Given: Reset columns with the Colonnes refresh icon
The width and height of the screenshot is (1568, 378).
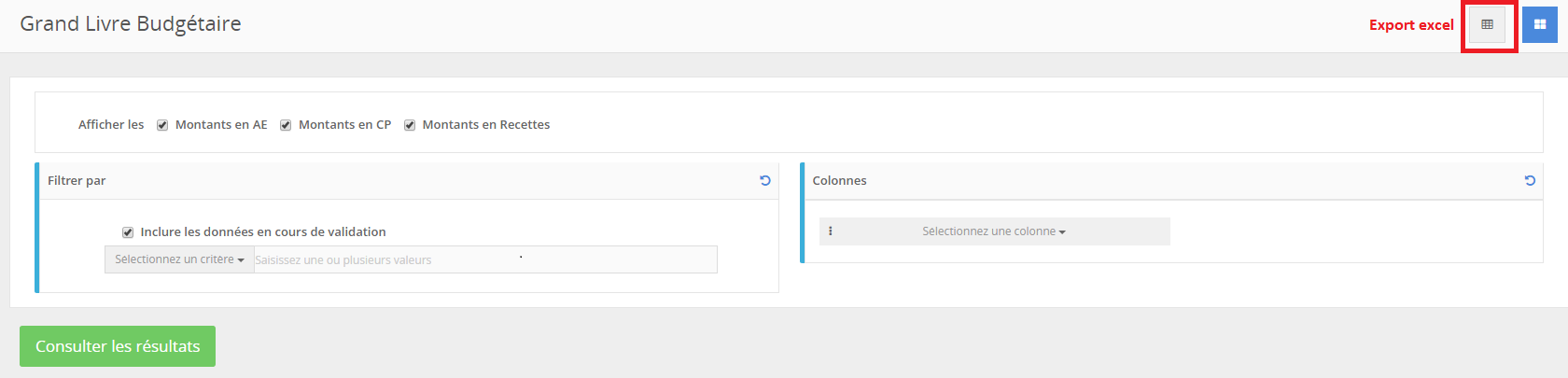Looking at the screenshot, I should click(x=1530, y=181).
